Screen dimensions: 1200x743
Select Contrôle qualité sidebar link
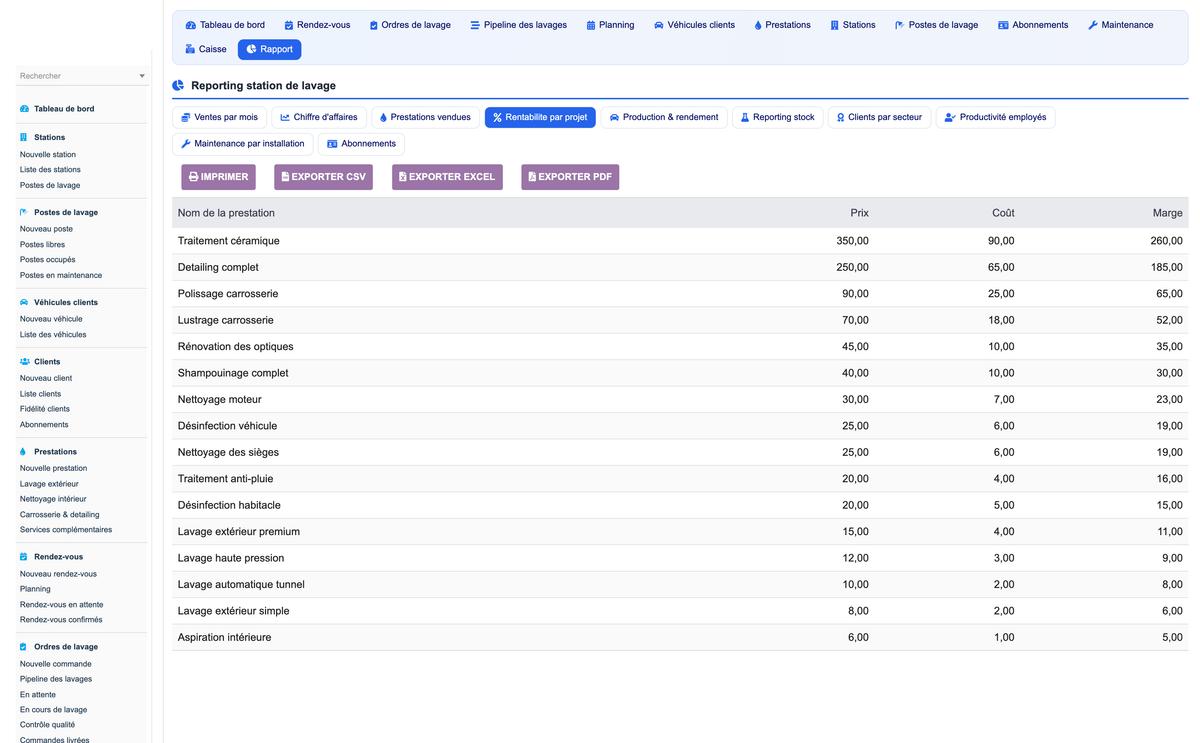coord(47,725)
